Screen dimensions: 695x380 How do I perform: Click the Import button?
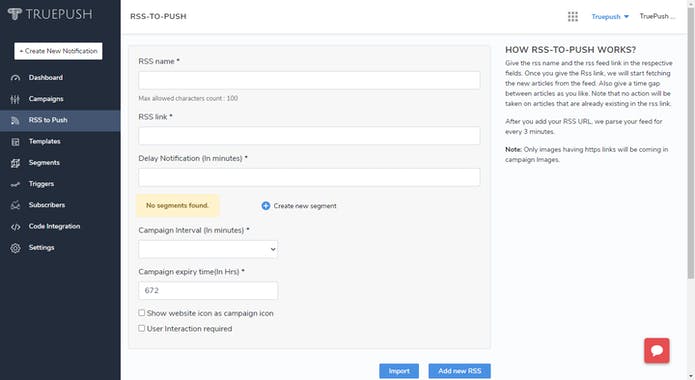(x=399, y=371)
